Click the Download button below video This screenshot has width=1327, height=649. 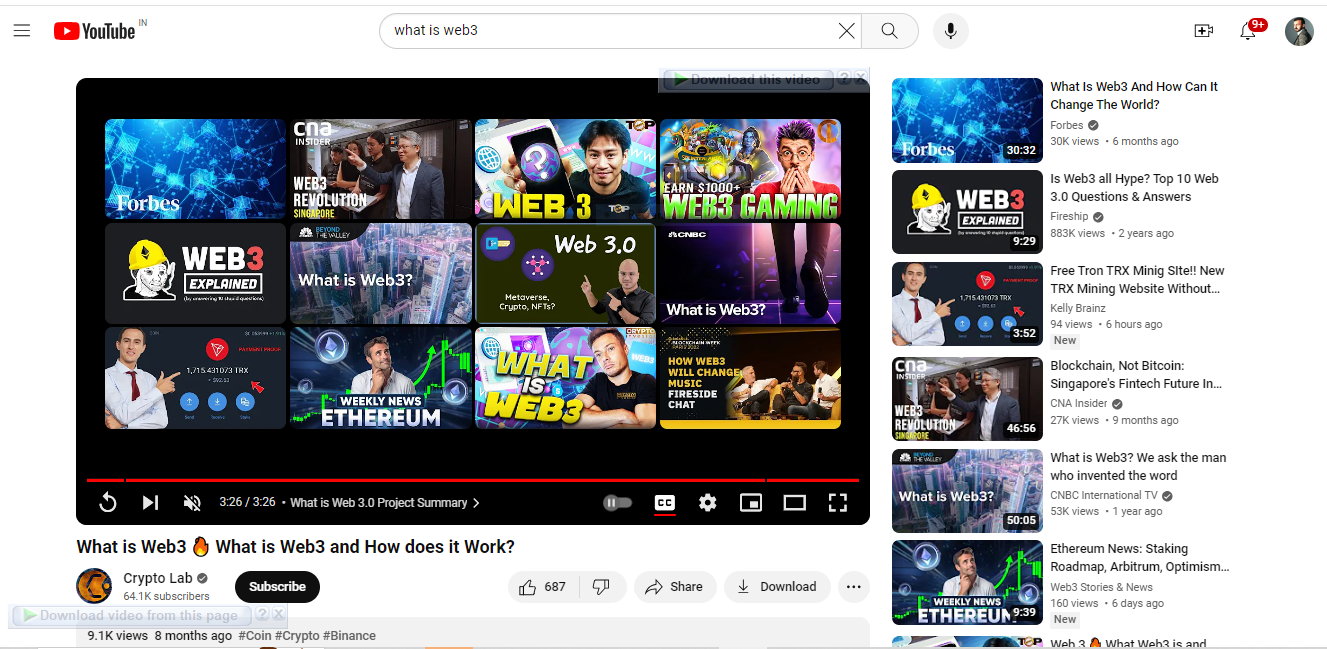(777, 587)
